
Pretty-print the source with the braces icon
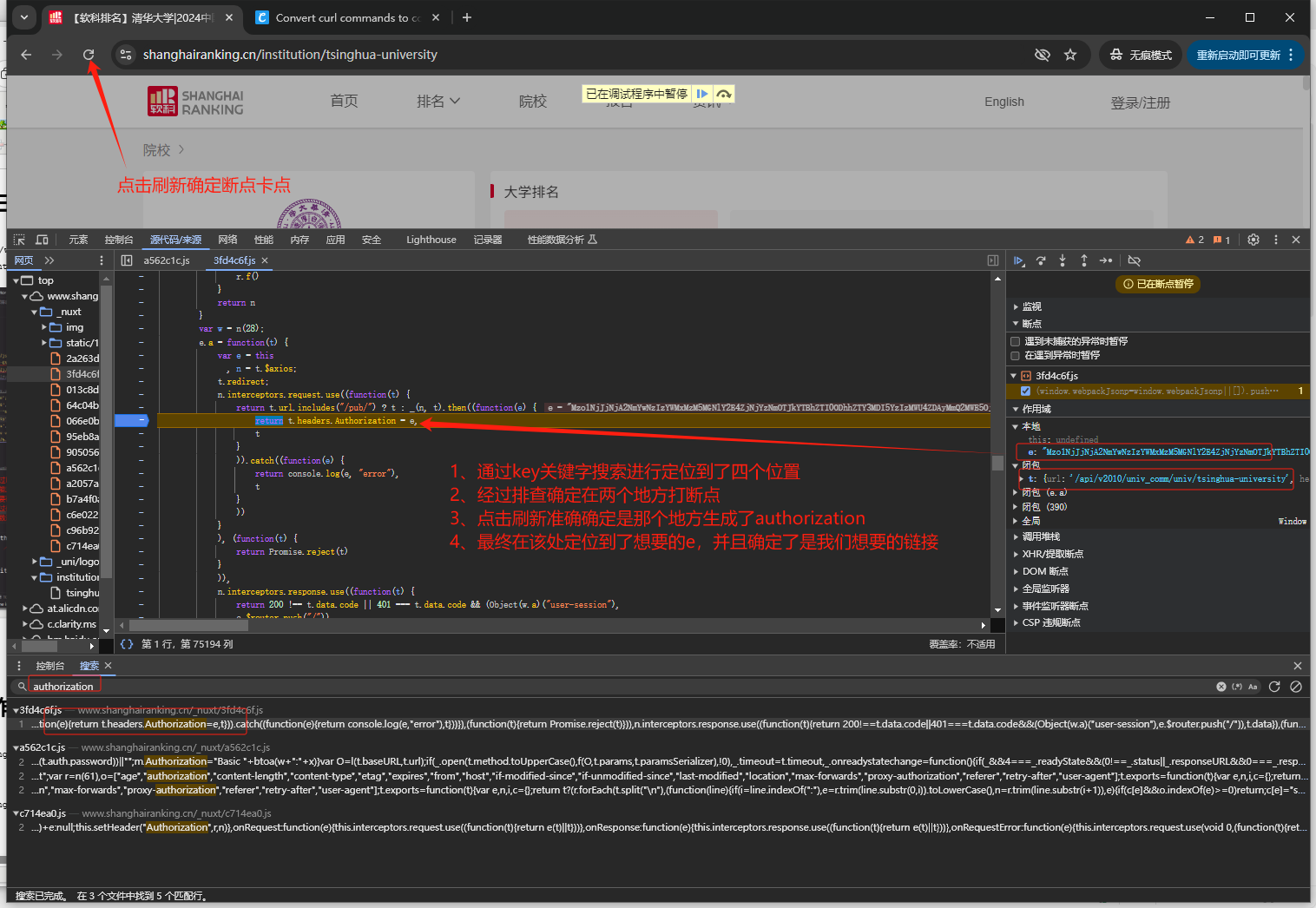(127, 644)
